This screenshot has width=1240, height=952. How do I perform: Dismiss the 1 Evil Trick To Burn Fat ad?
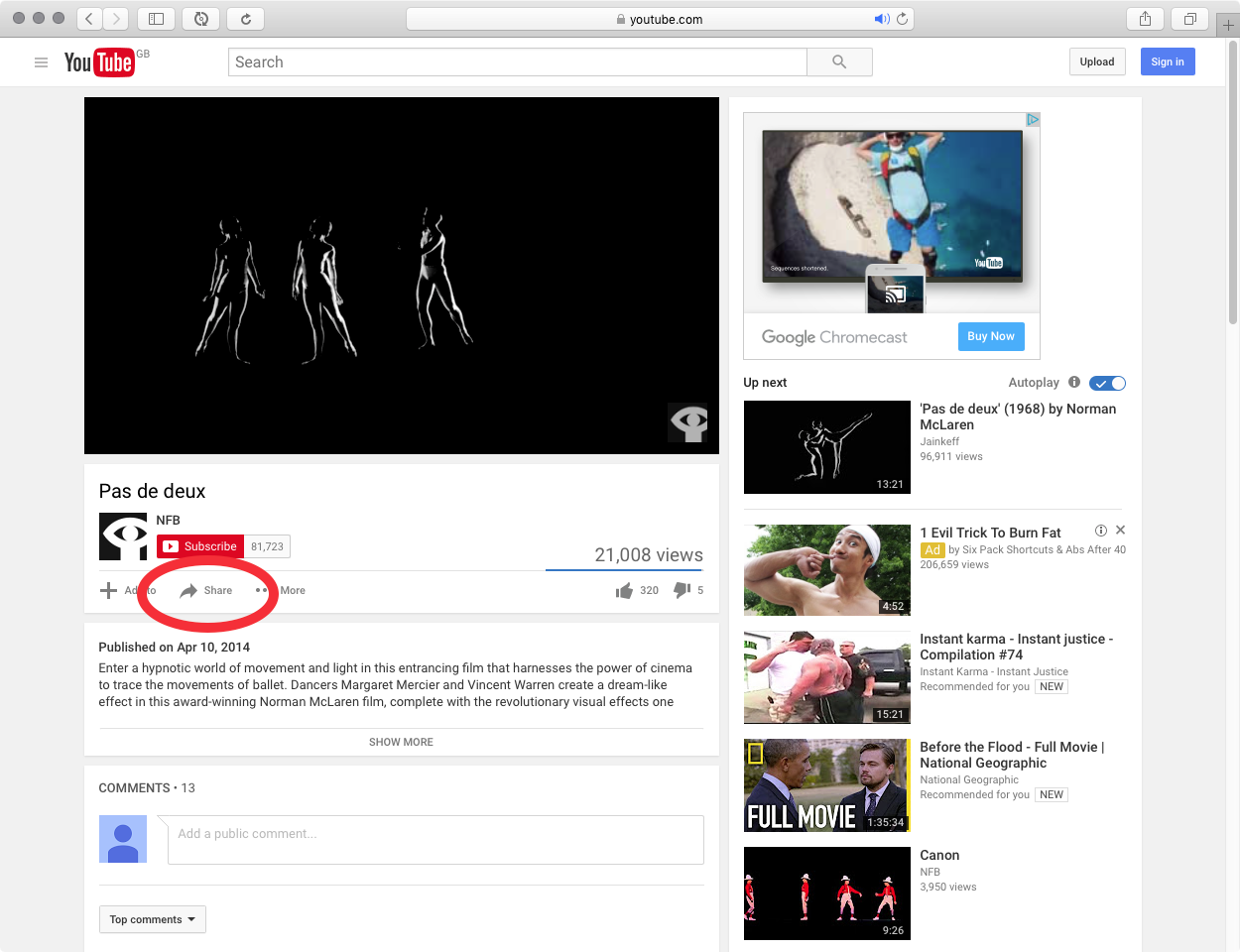click(1120, 531)
